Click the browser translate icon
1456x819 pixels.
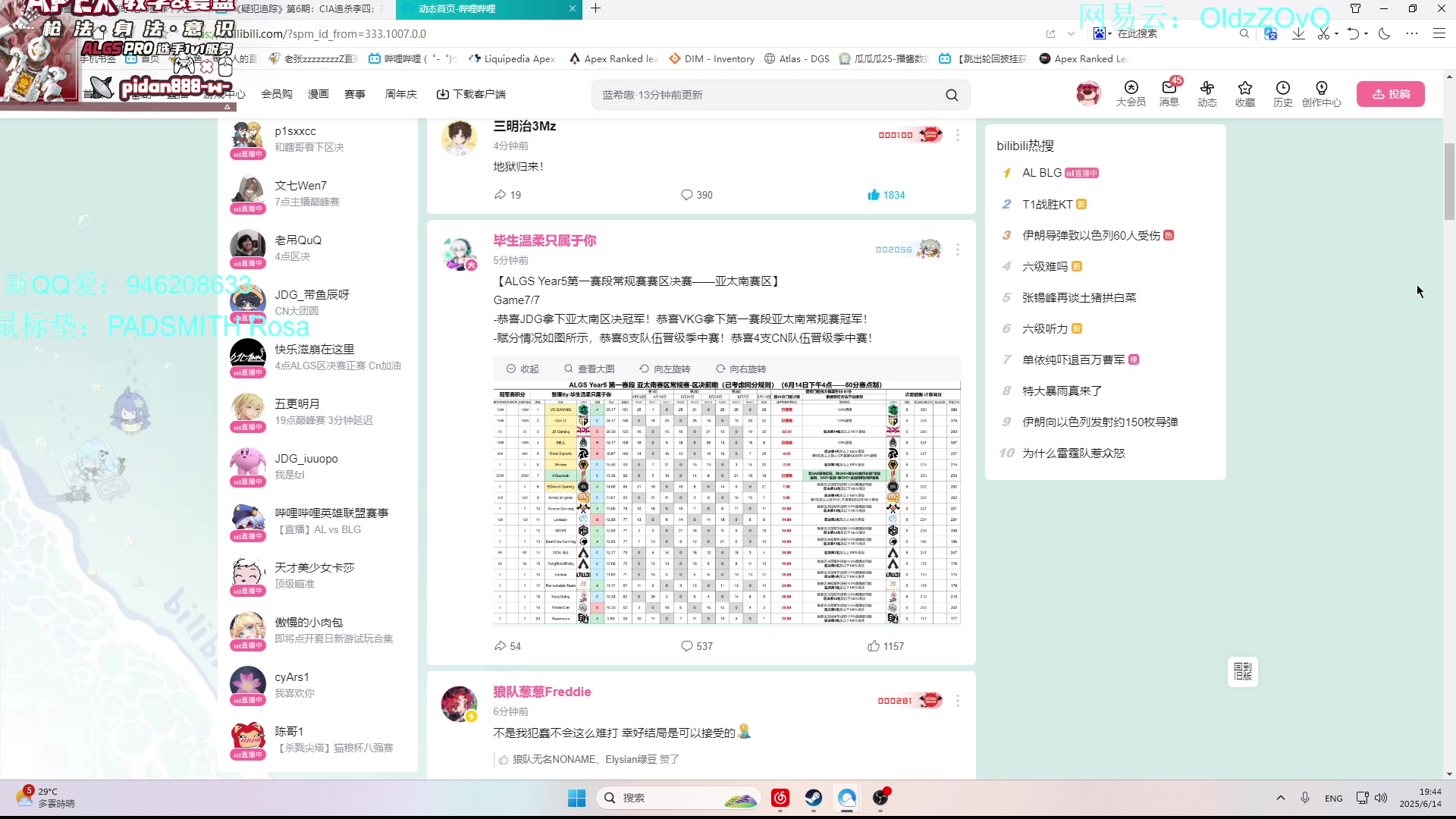pos(1271,33)
